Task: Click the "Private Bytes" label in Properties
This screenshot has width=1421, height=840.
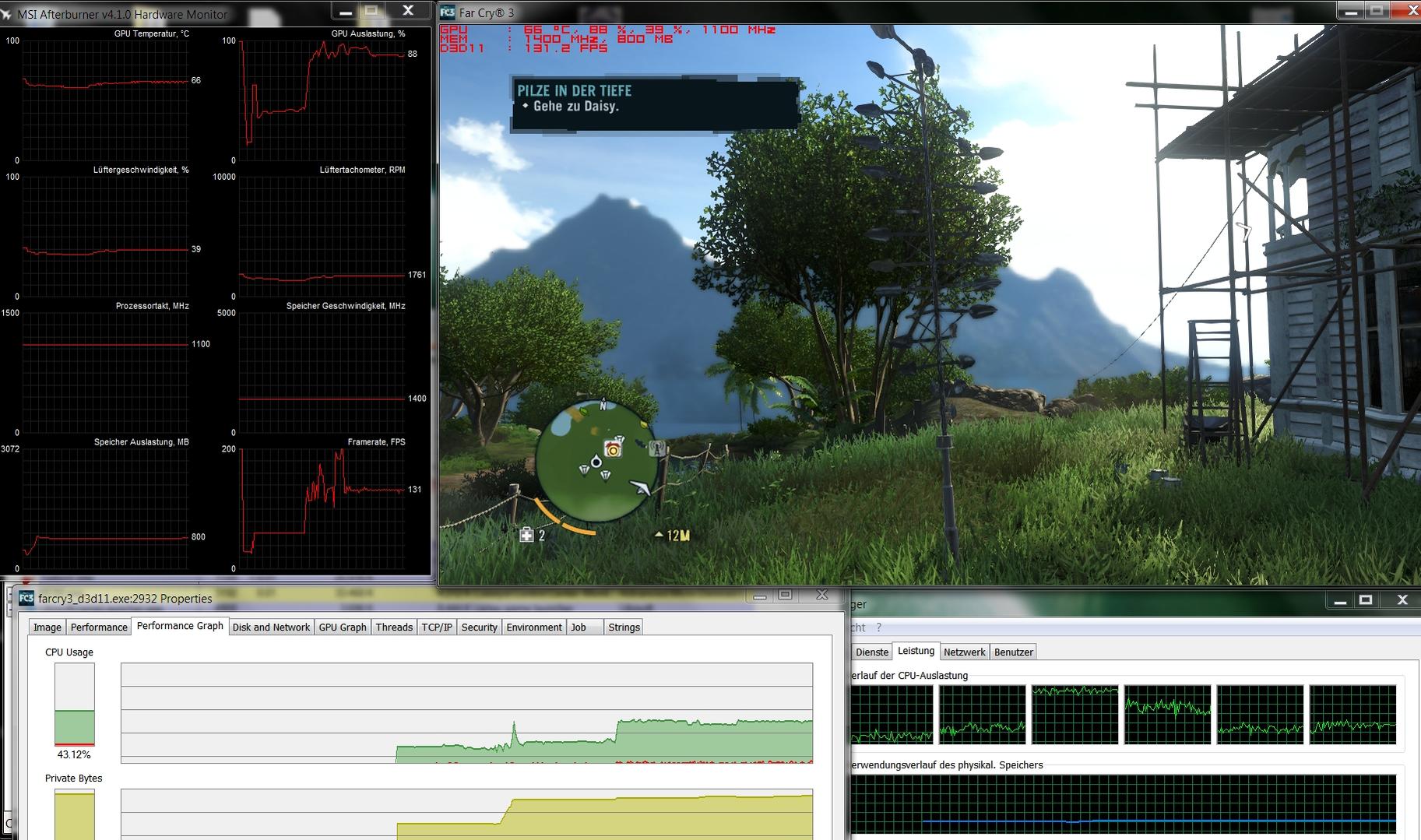Action: 74,778
